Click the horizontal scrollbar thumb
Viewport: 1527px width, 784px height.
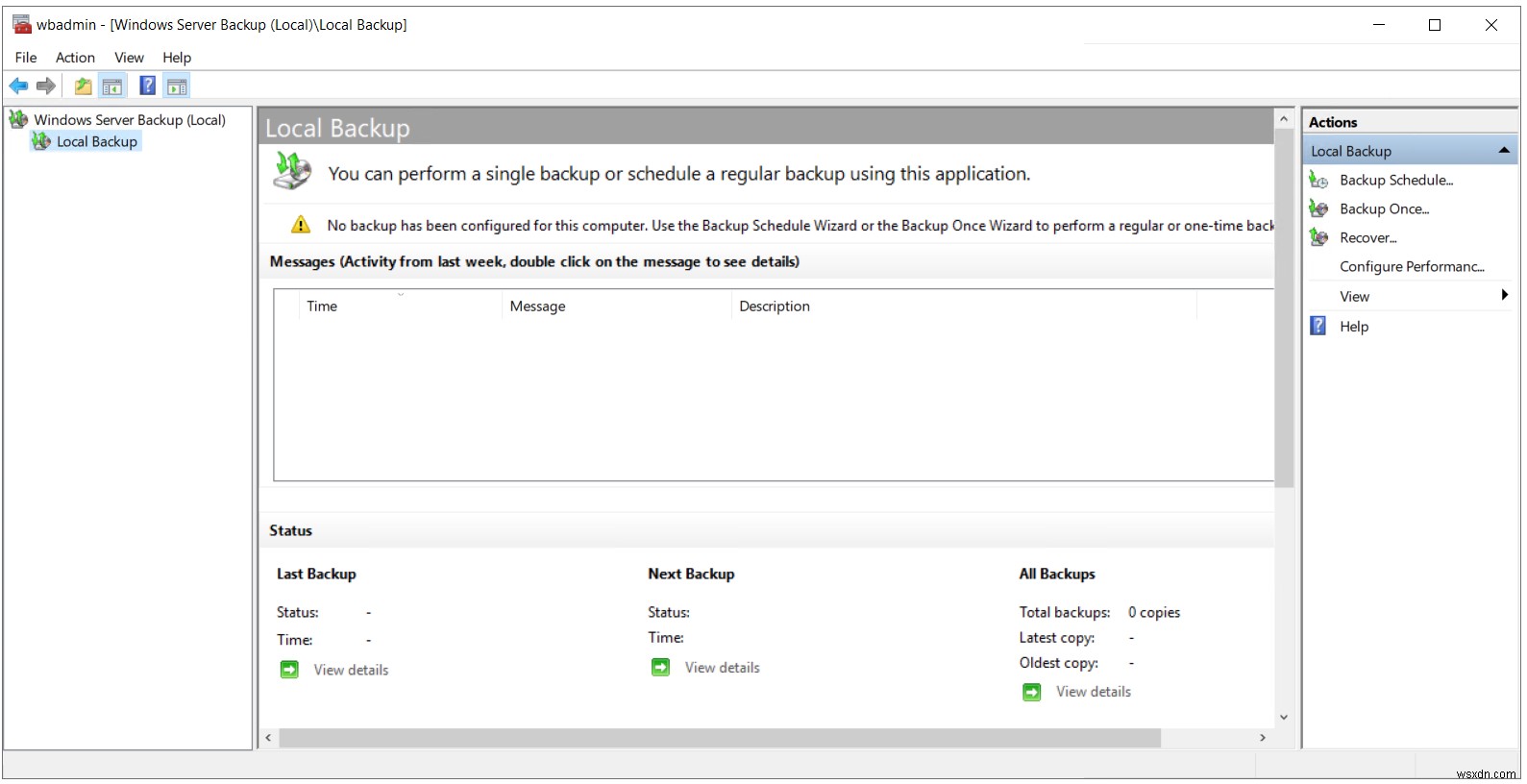tap(720, 738)
